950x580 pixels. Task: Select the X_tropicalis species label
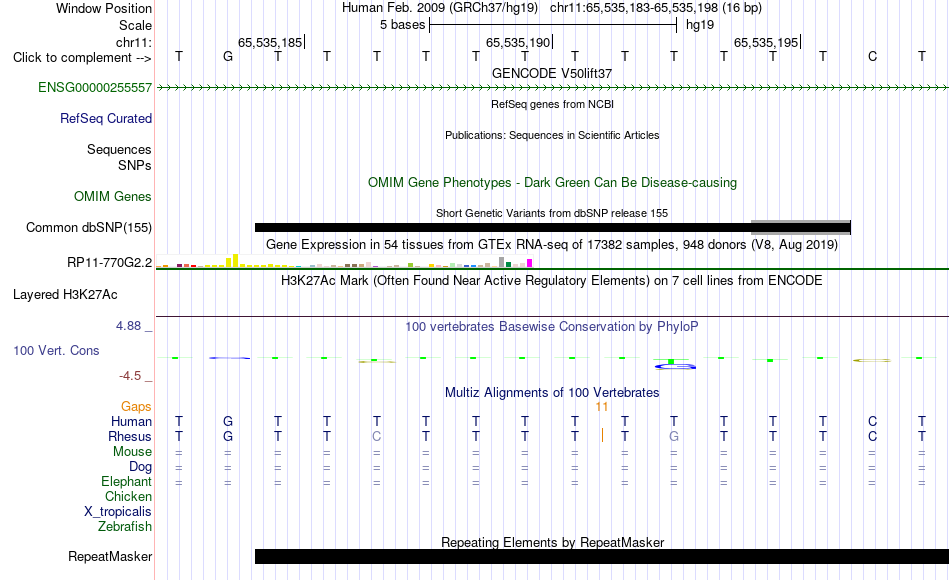point(118,512)
